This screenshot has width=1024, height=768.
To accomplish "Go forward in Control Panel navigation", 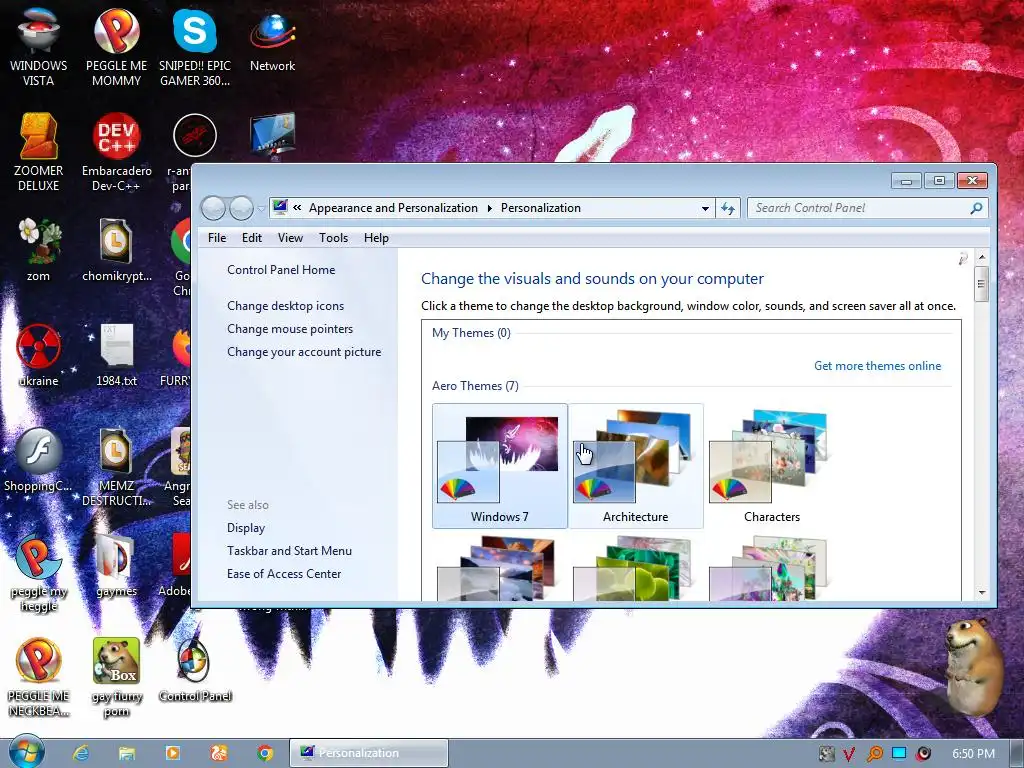I will (241, 208).
